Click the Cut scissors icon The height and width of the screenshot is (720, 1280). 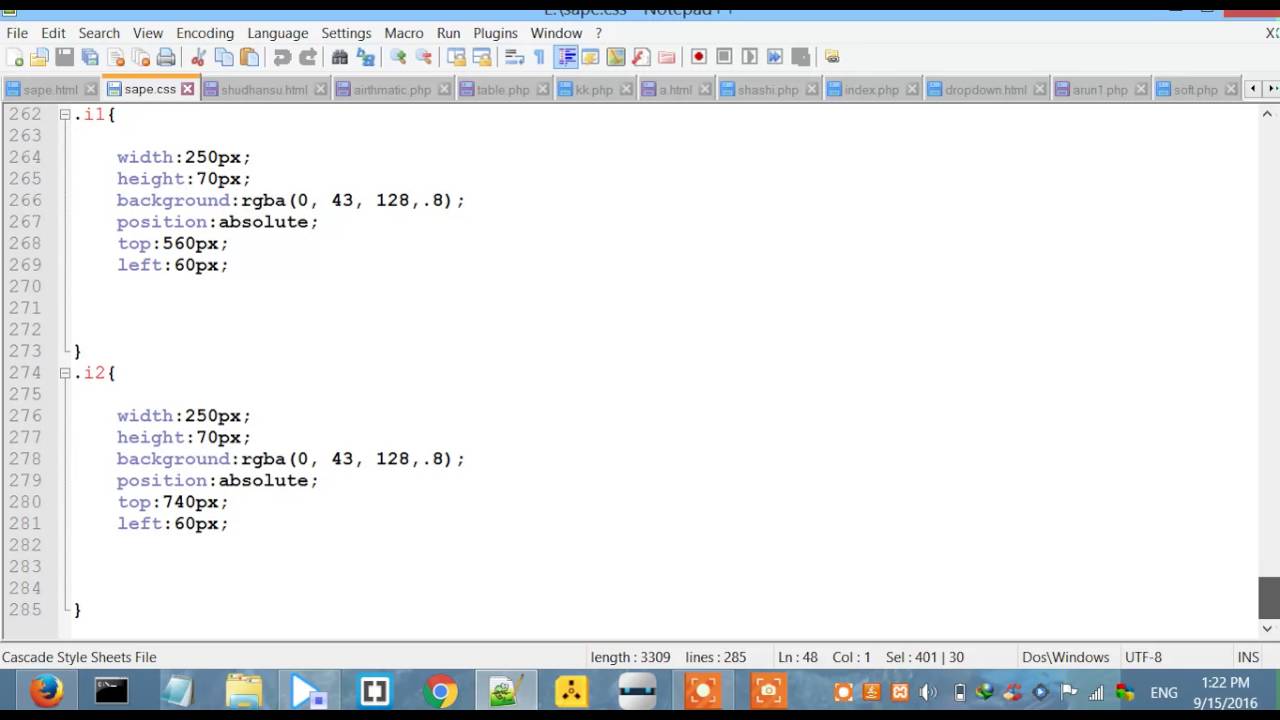[x=198, y=57]
